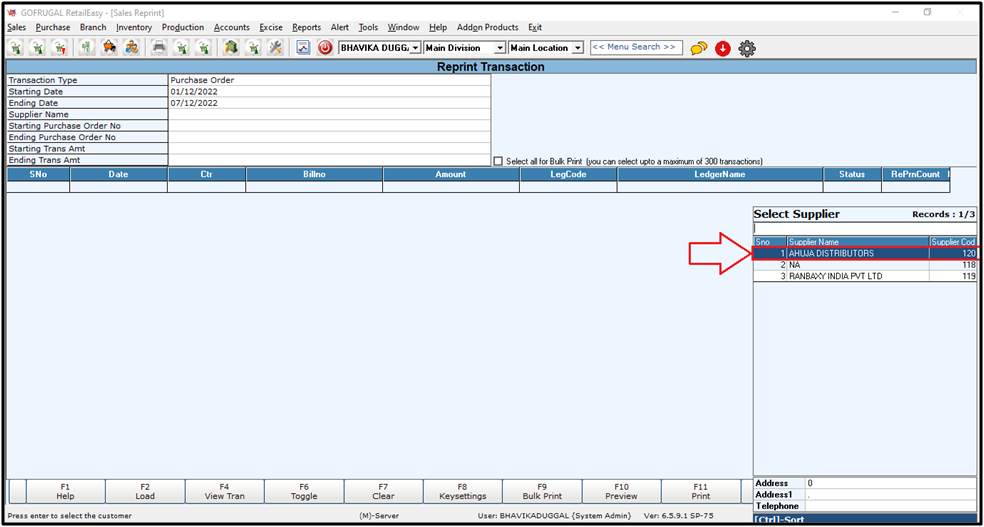Click the F7 Clear button
The image size is (984, 527).
click(383, 491)
